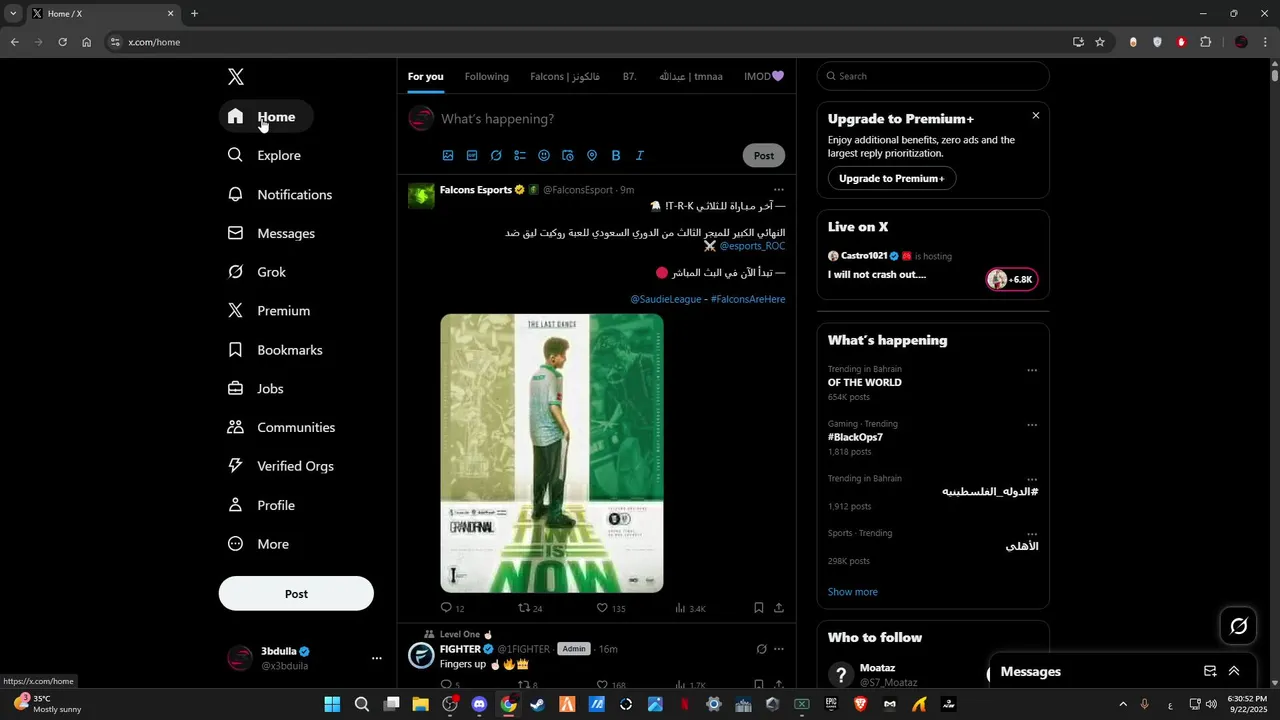The height and width of the screenshot is (720, 1280).
Task: Open the #BlackOps7 trending topic
Action: 855,437
